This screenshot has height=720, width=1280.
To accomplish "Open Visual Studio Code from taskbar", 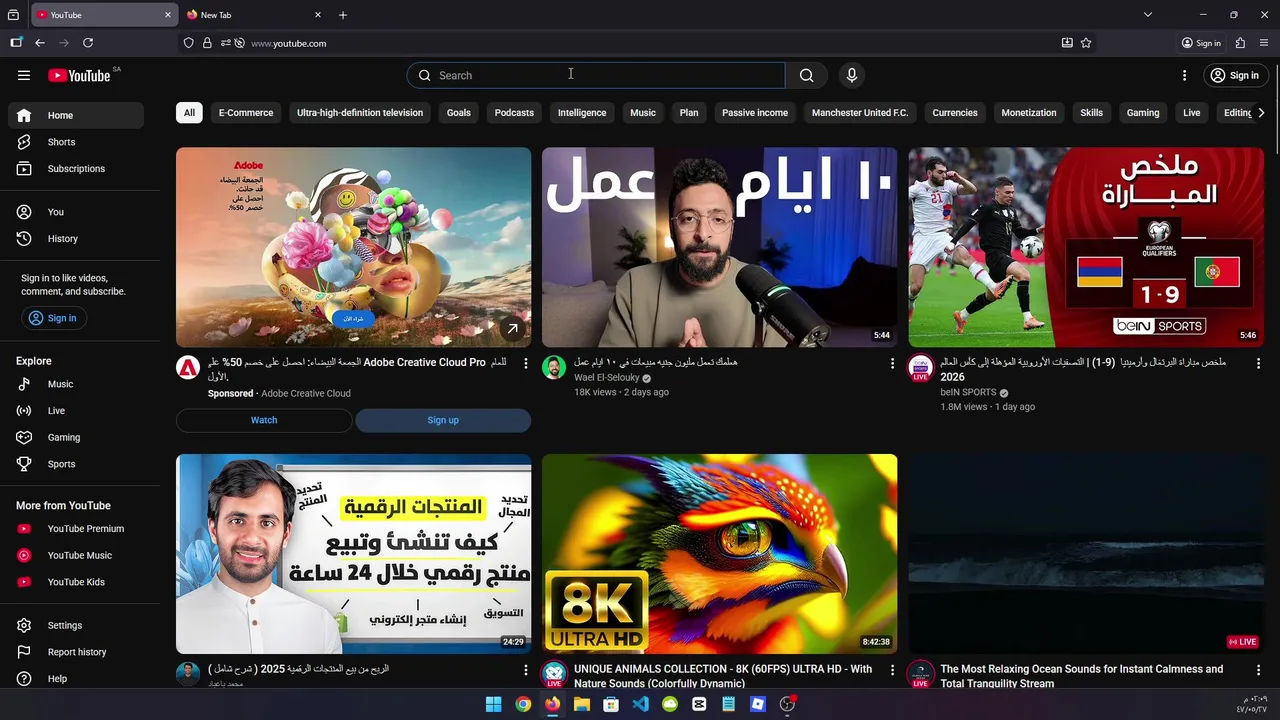I will pyautogui.click(x=640, y=704).
